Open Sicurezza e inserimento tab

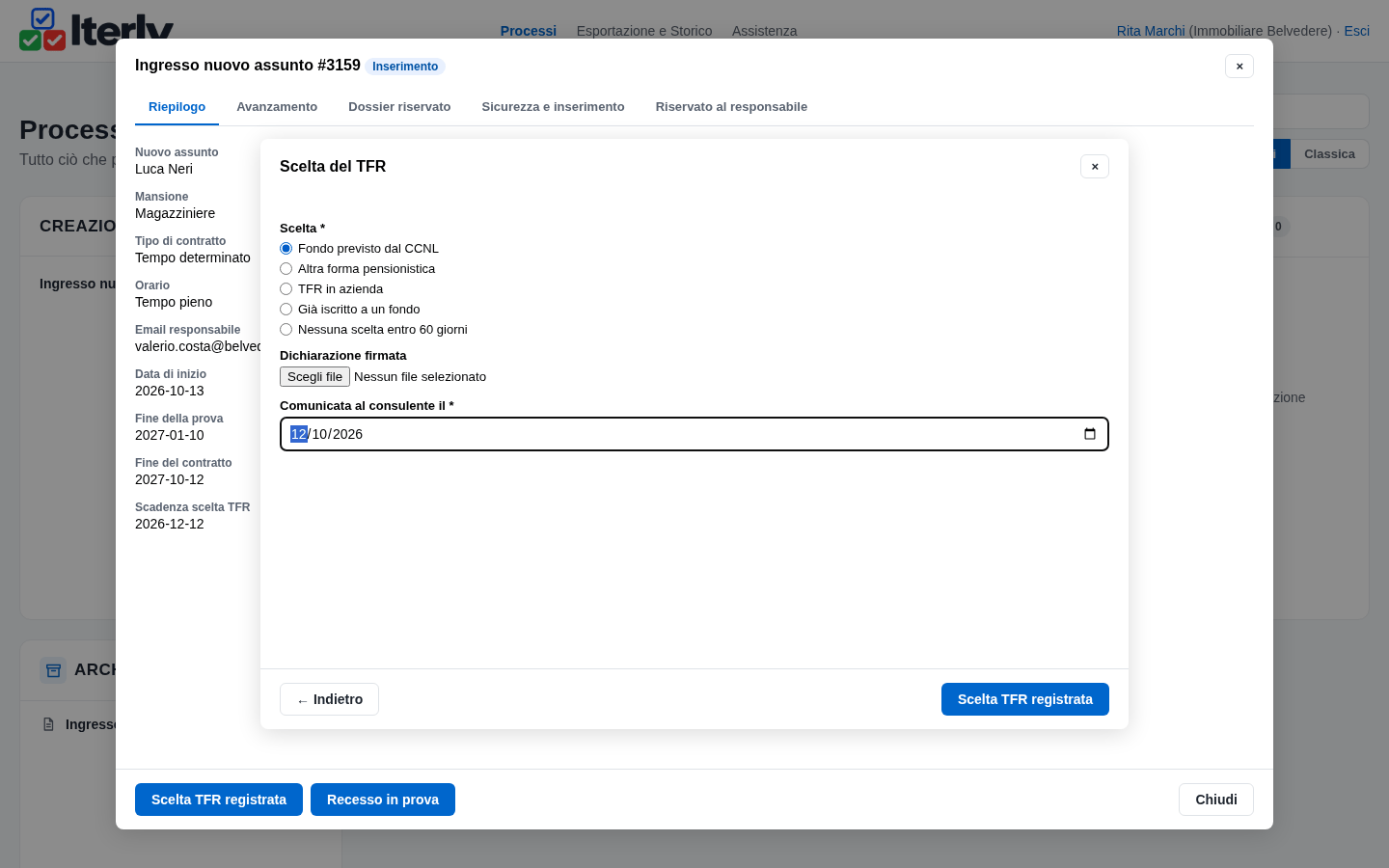click(553, 107)
